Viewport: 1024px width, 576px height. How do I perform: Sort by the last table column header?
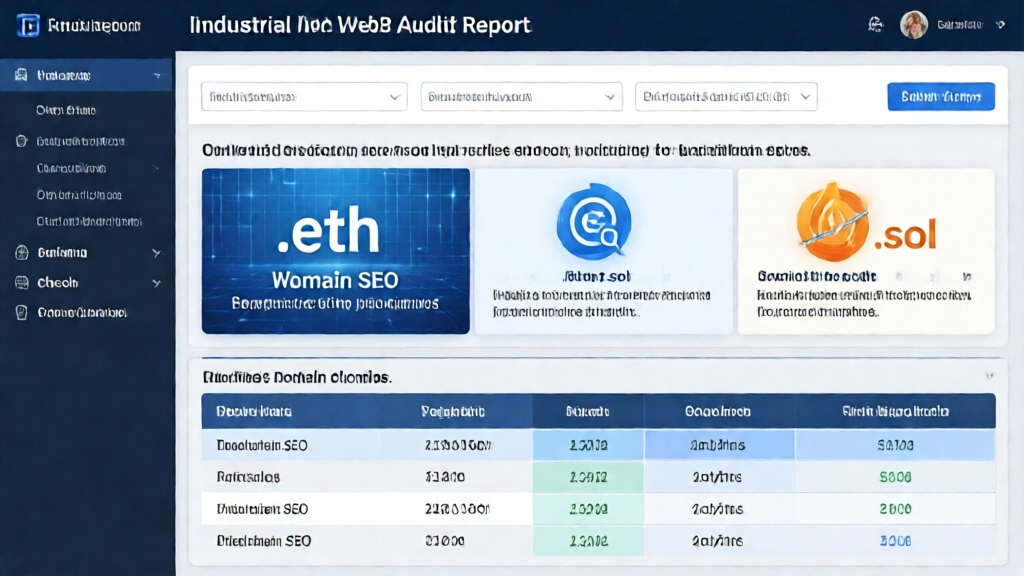895,411
